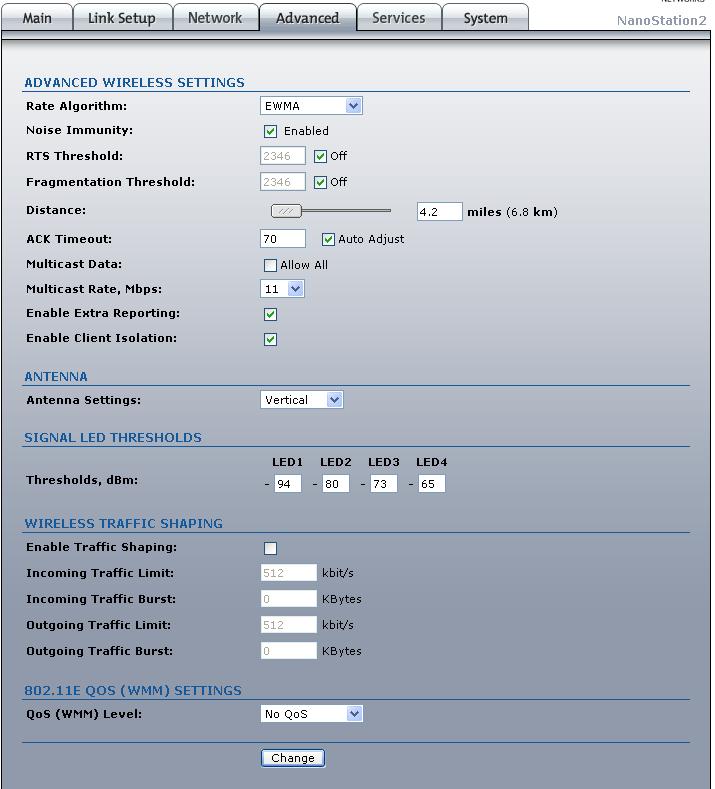This screenshot has width=715, height=789.
Task: Open the Antenna Settings dropdown
Action: tap(302, 400)
